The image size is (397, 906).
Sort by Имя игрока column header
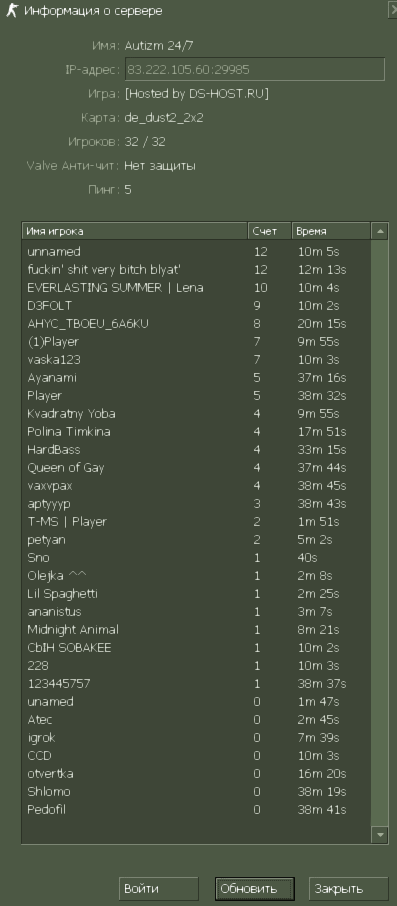(x=135, y=231)
